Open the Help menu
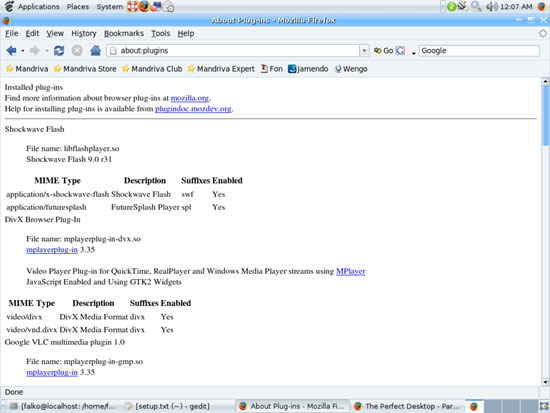550x413 pixels. click(186, 33)
